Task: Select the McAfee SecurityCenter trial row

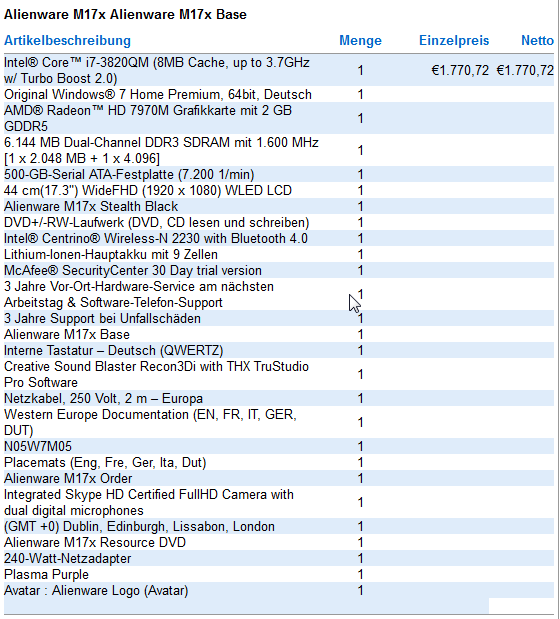Action: [279, 270]
